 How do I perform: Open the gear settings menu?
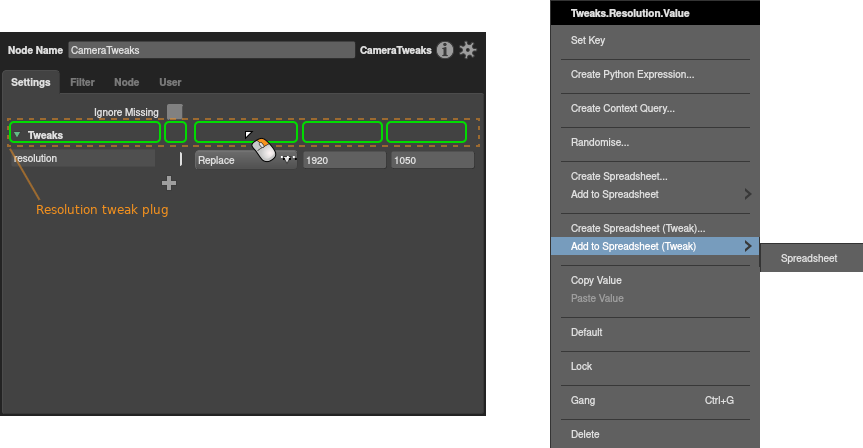468,50
